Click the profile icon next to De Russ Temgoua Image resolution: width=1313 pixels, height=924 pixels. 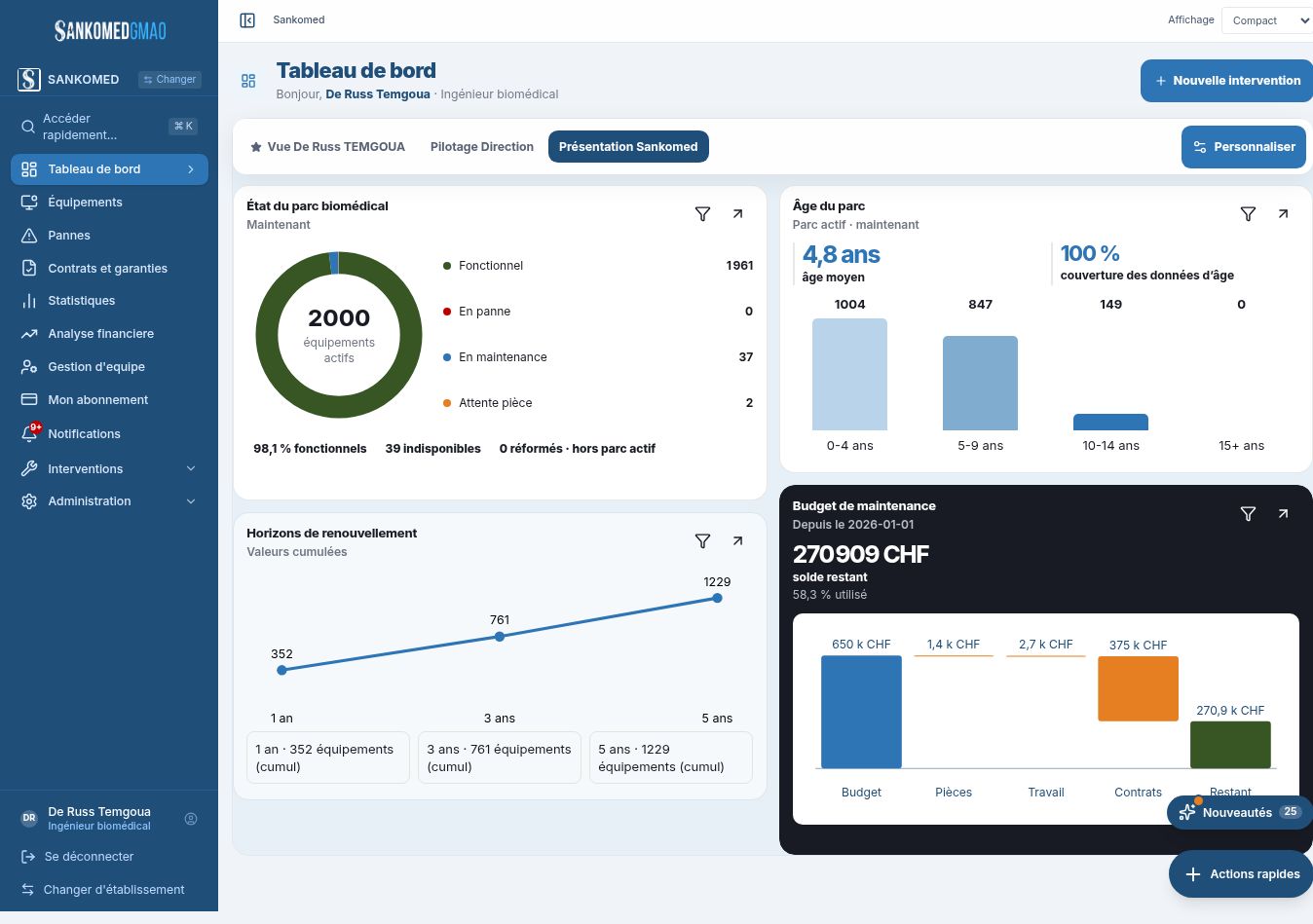tap(191, 819)
